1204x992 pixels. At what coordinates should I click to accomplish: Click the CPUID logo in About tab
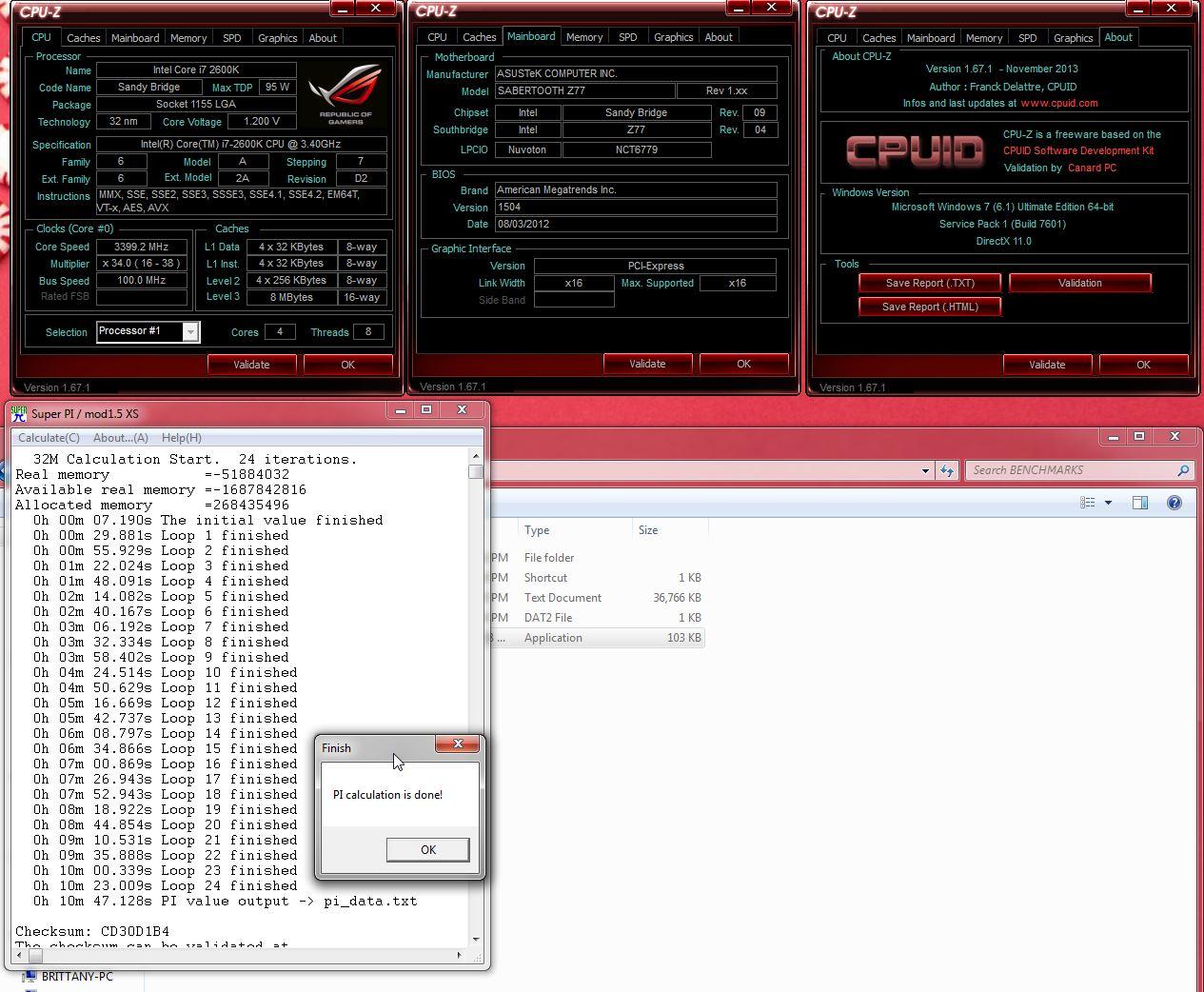[915, 150]
